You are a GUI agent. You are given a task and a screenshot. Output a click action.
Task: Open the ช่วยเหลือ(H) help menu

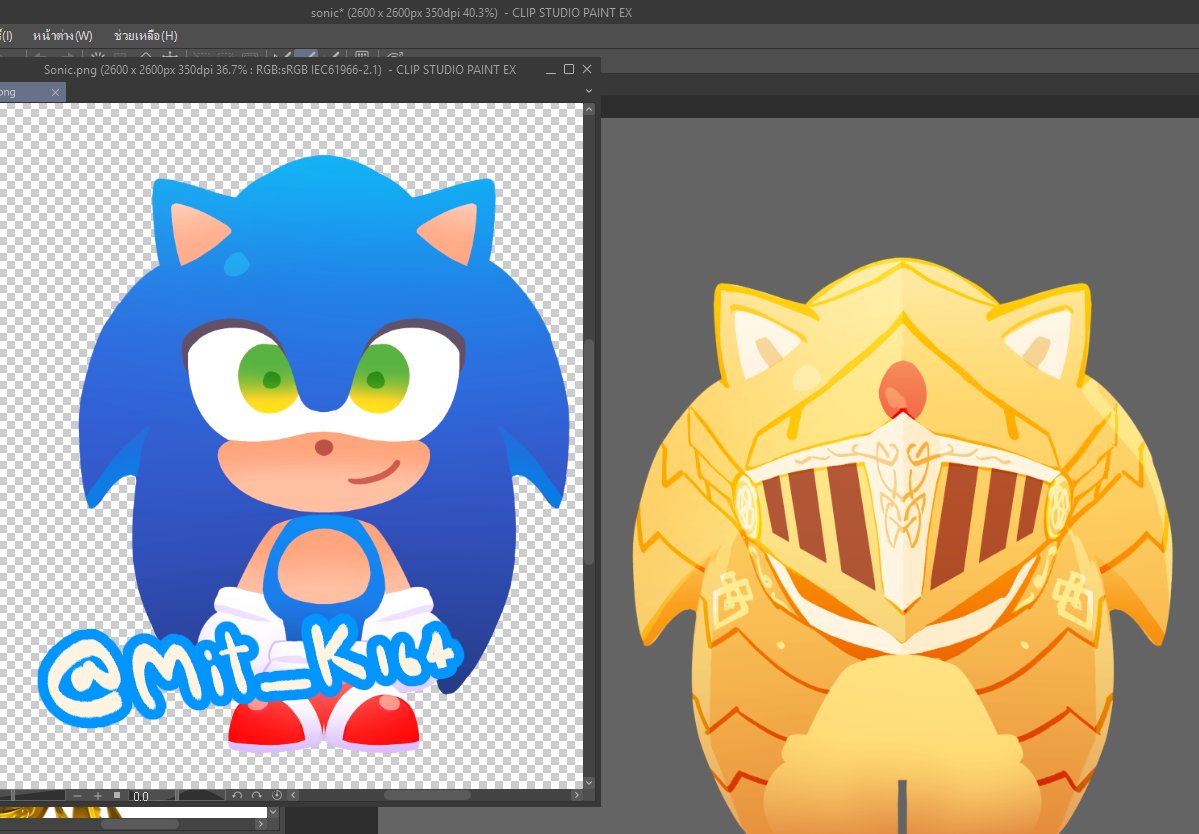[x=145, y=35]
